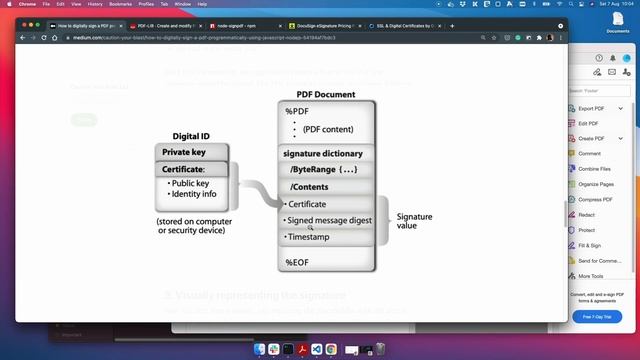Open More Tools in Acrobat panel
Viewport: 640px width, 360px height.
tap(590, 276)
